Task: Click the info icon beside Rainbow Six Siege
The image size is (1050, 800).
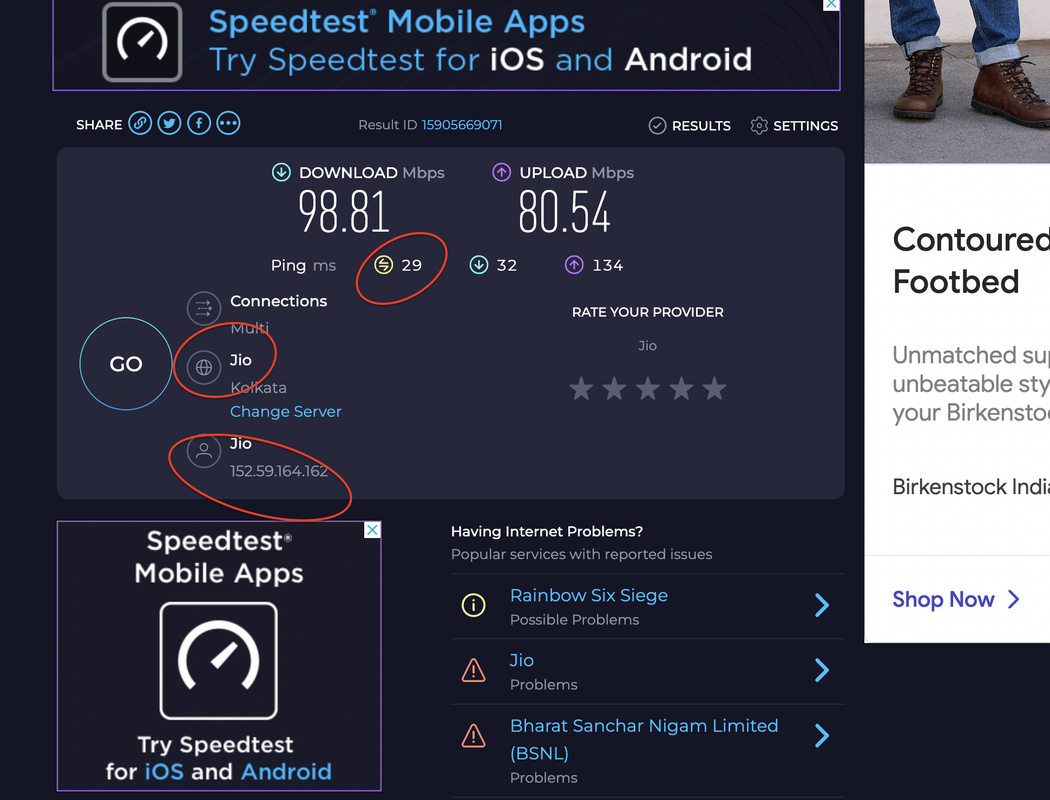Action: tap(473, 605)
